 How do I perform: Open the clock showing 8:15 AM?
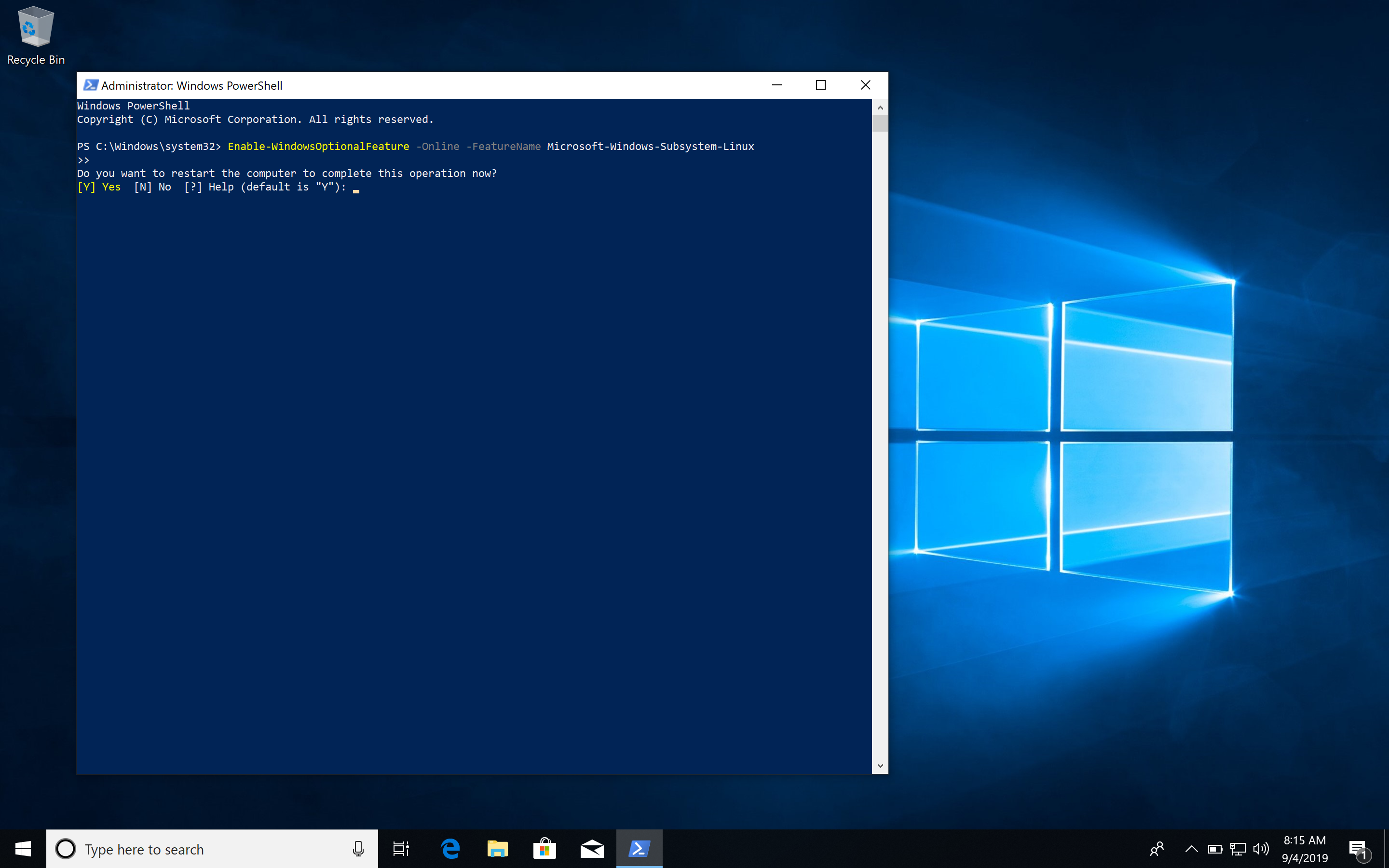point(1305,849)
